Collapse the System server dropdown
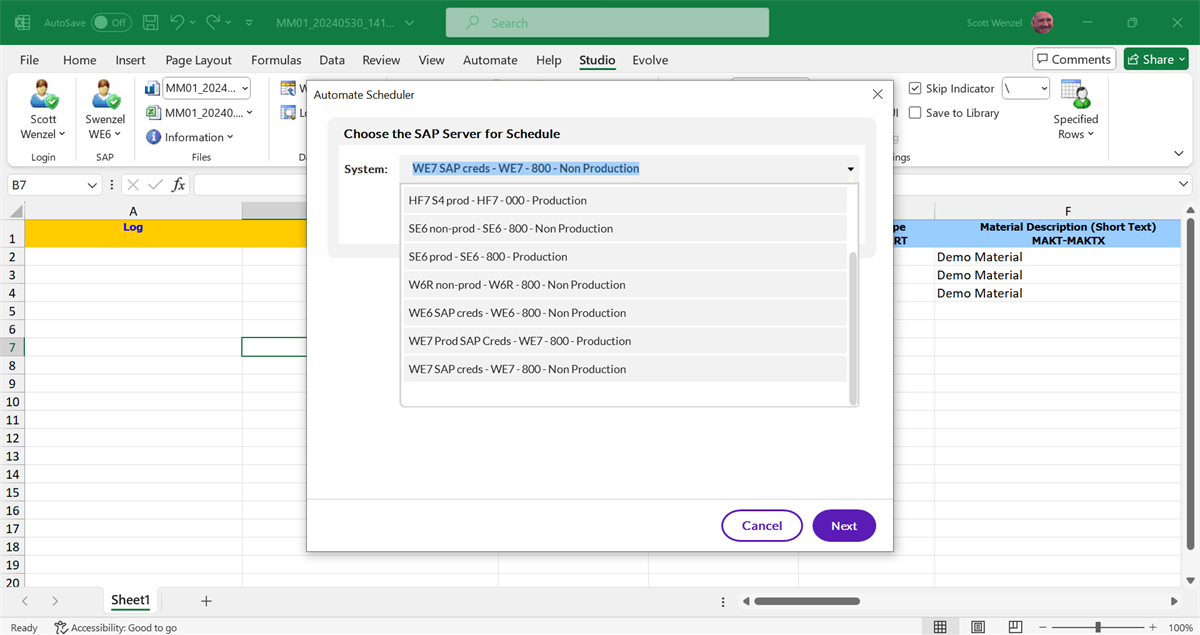The image size is (1200, 635). click(850, 169)
